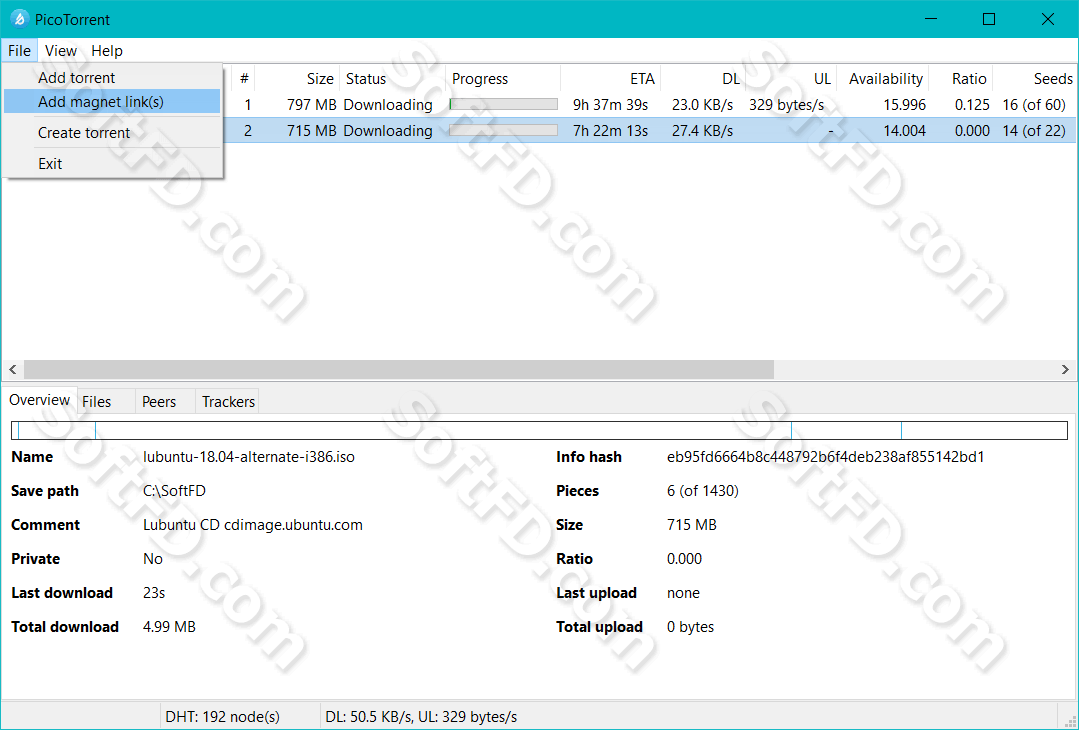The height and width of the screenshot is (730, 1079).
Task: Click the pieces map bar in Overview
Action: (540, 431)
